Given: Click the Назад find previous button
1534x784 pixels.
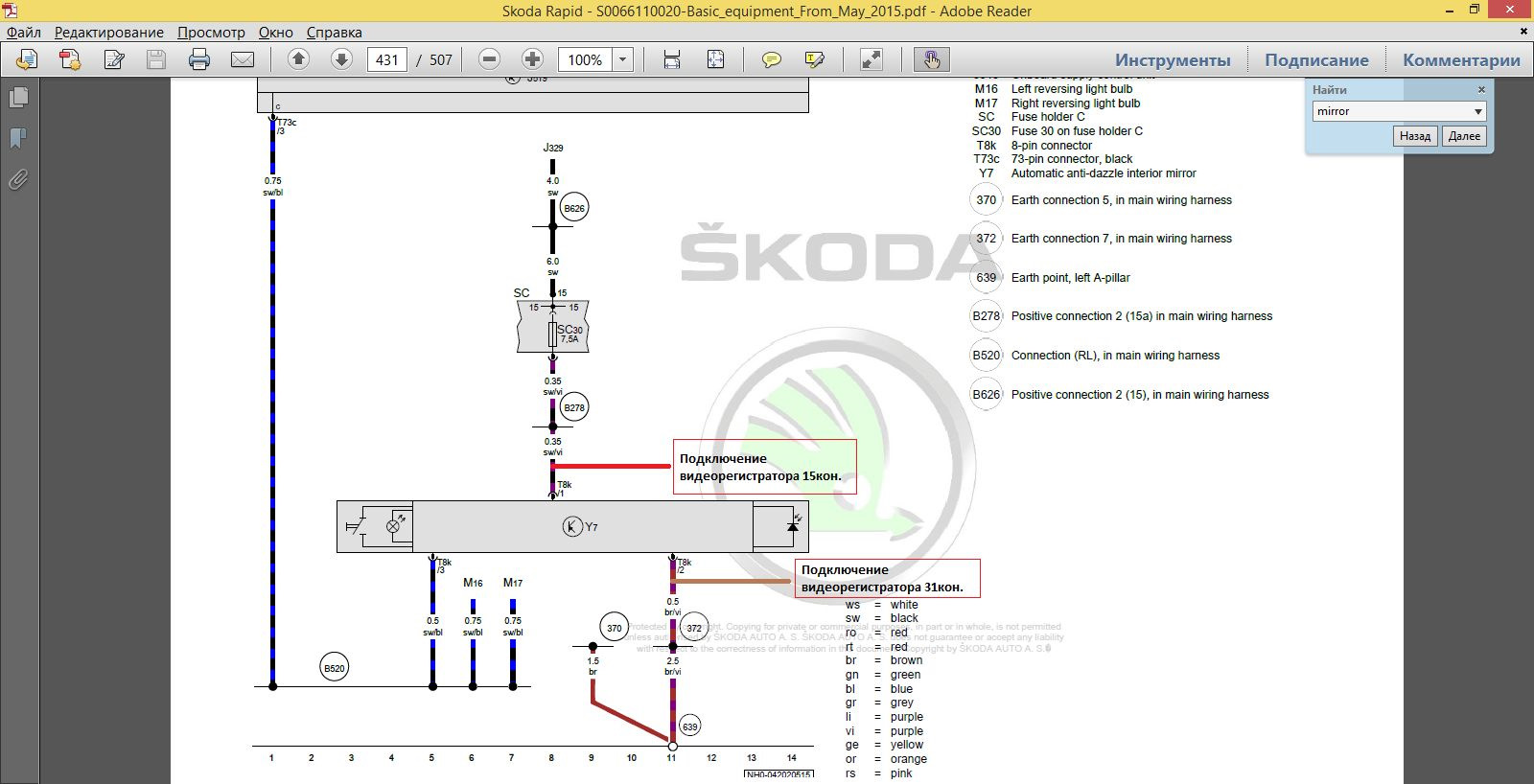Looking at the screenshot, I should pos(1415,136).
